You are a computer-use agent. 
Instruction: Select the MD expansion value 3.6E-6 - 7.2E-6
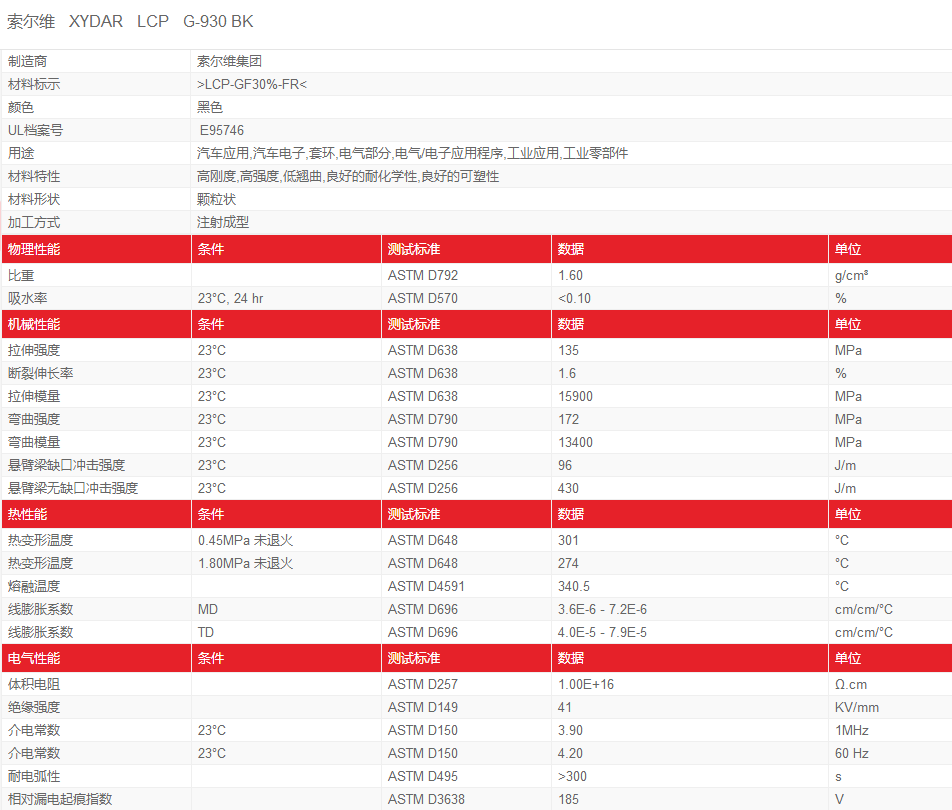point(602,610)
